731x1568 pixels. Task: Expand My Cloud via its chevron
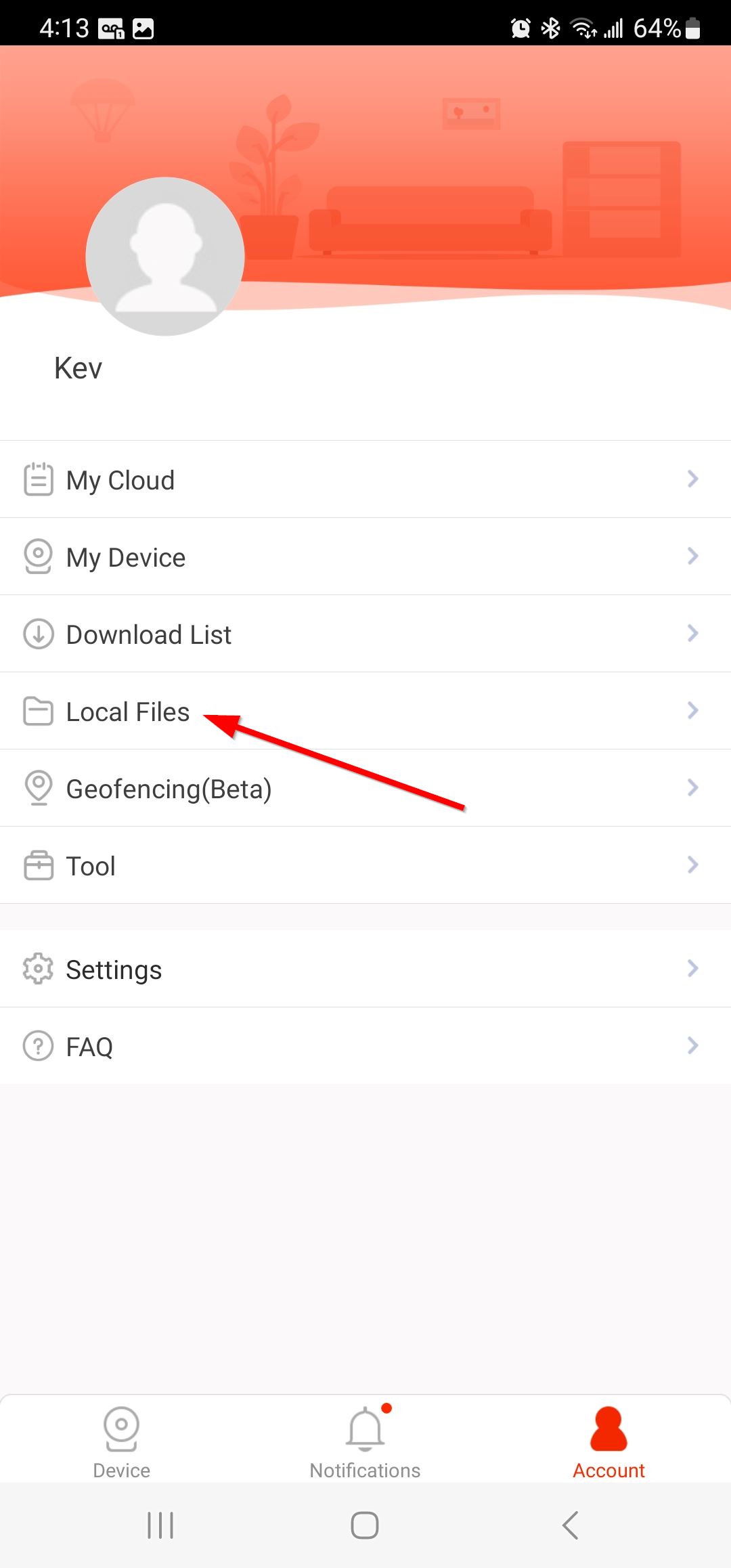point(692,479)
